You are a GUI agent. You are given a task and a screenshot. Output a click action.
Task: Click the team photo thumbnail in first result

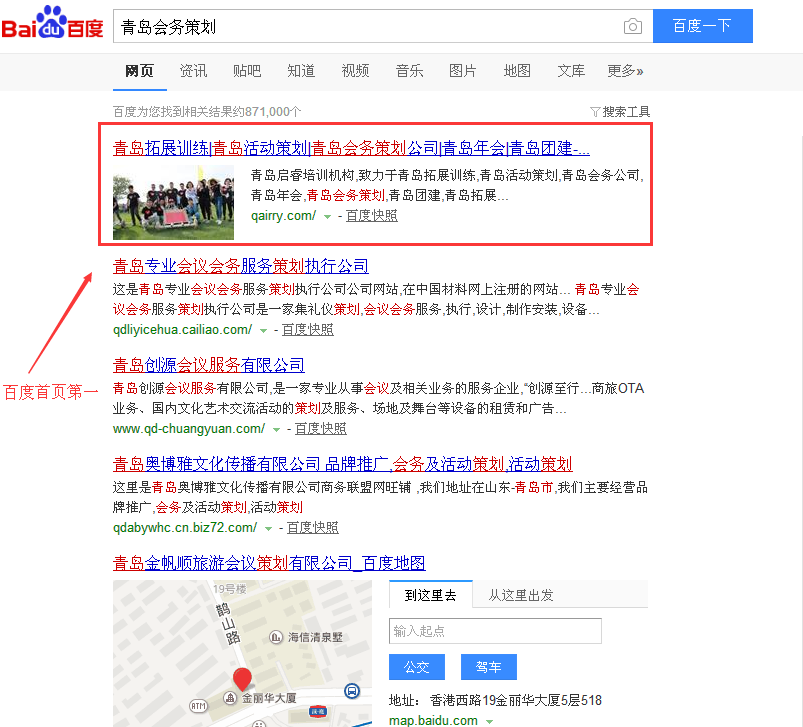175,197
